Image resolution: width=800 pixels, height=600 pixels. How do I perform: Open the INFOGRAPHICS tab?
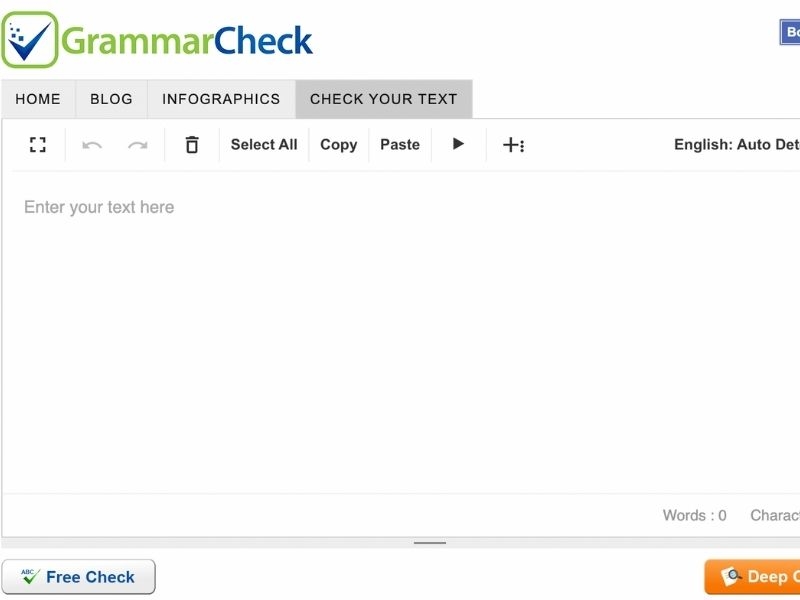[221, 99]
